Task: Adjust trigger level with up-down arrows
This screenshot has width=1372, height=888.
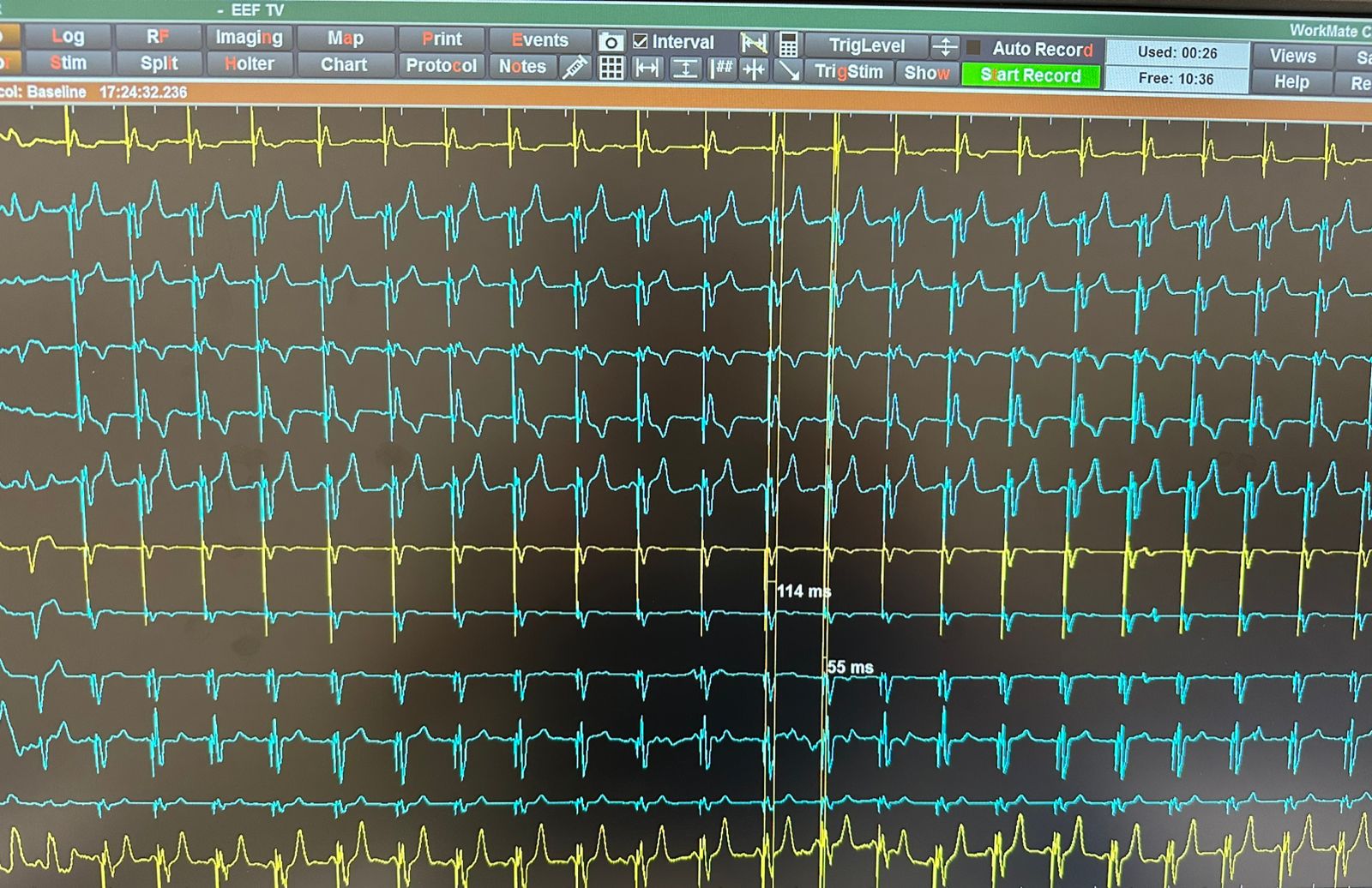Action: tap(945, 46)
